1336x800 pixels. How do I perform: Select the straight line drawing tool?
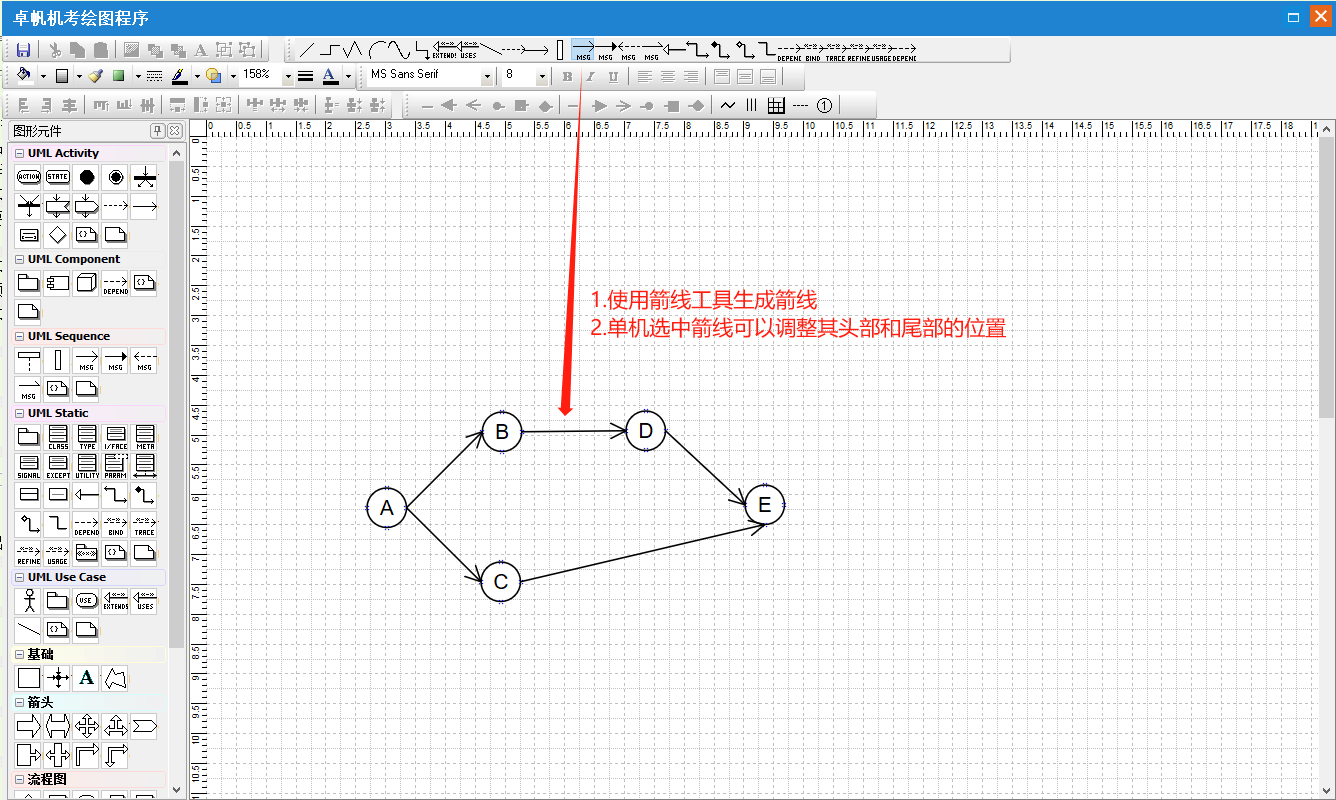pos(307,49)
